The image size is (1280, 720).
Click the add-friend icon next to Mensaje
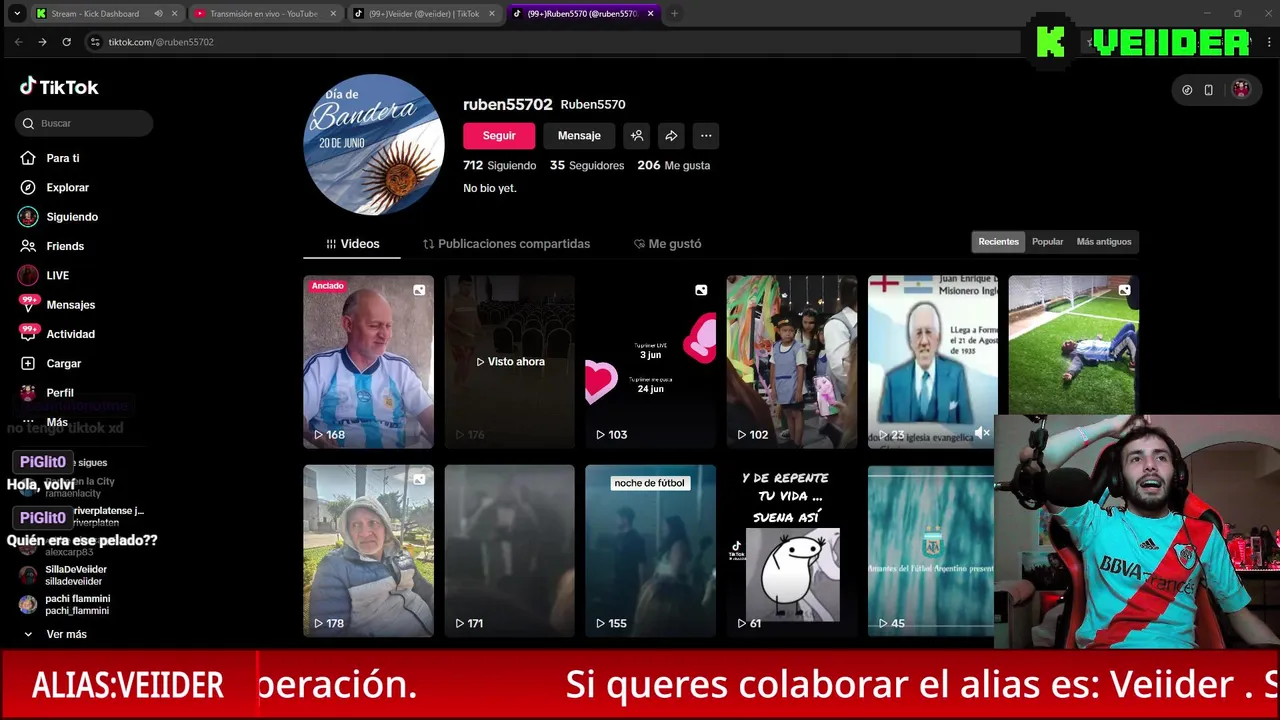pos(637,136)
